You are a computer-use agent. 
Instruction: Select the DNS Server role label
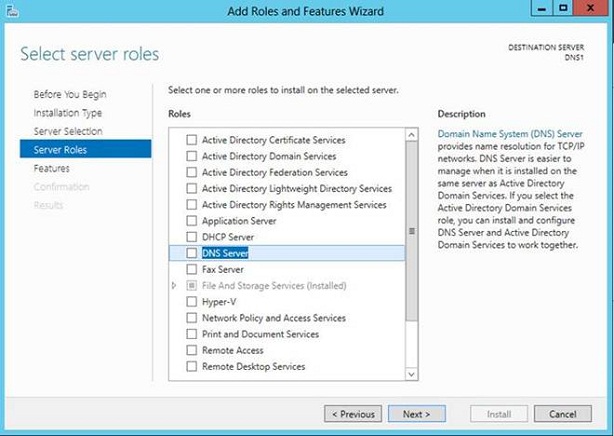[225, 253]
